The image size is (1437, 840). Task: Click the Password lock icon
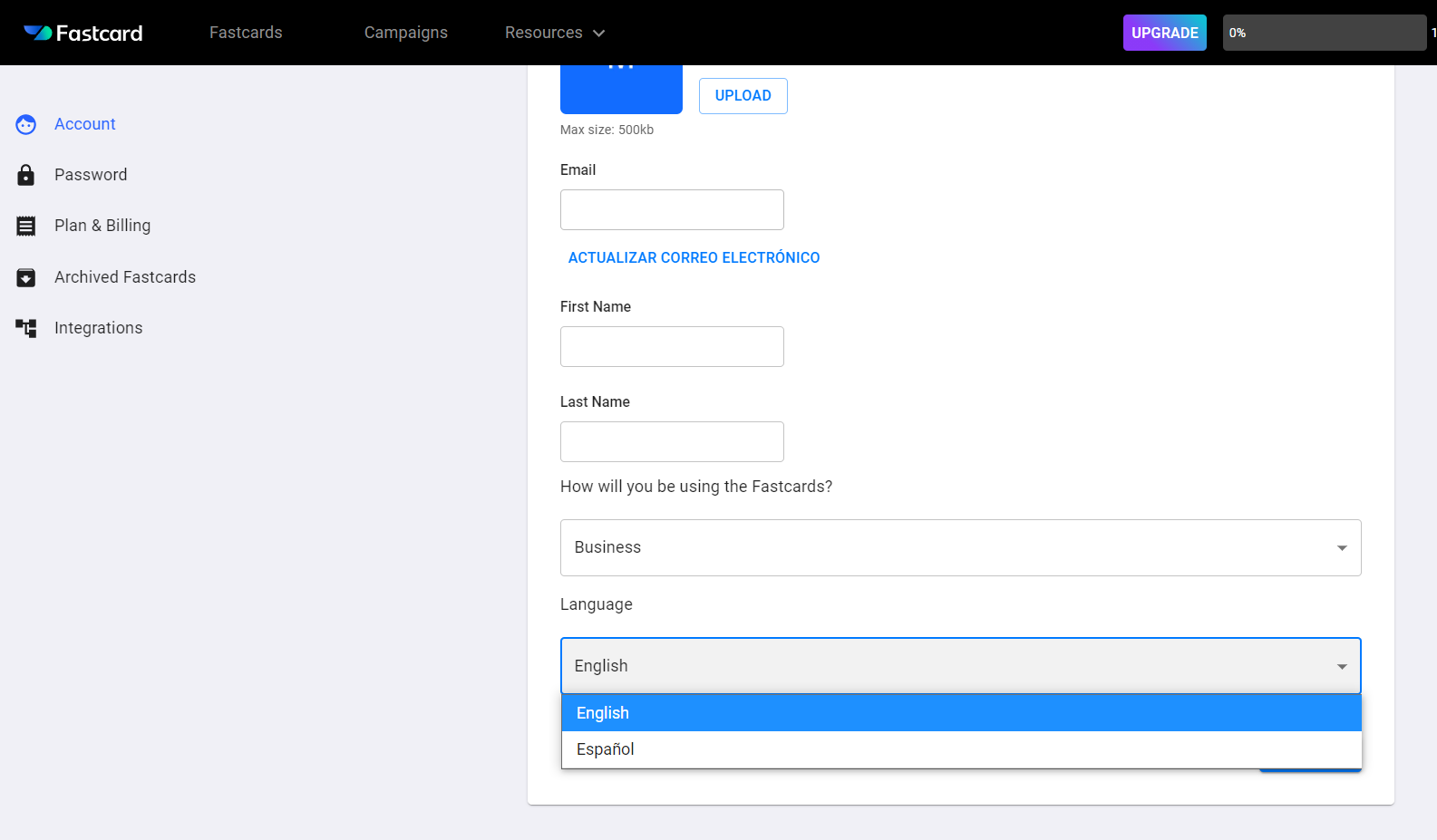(26, 175)
